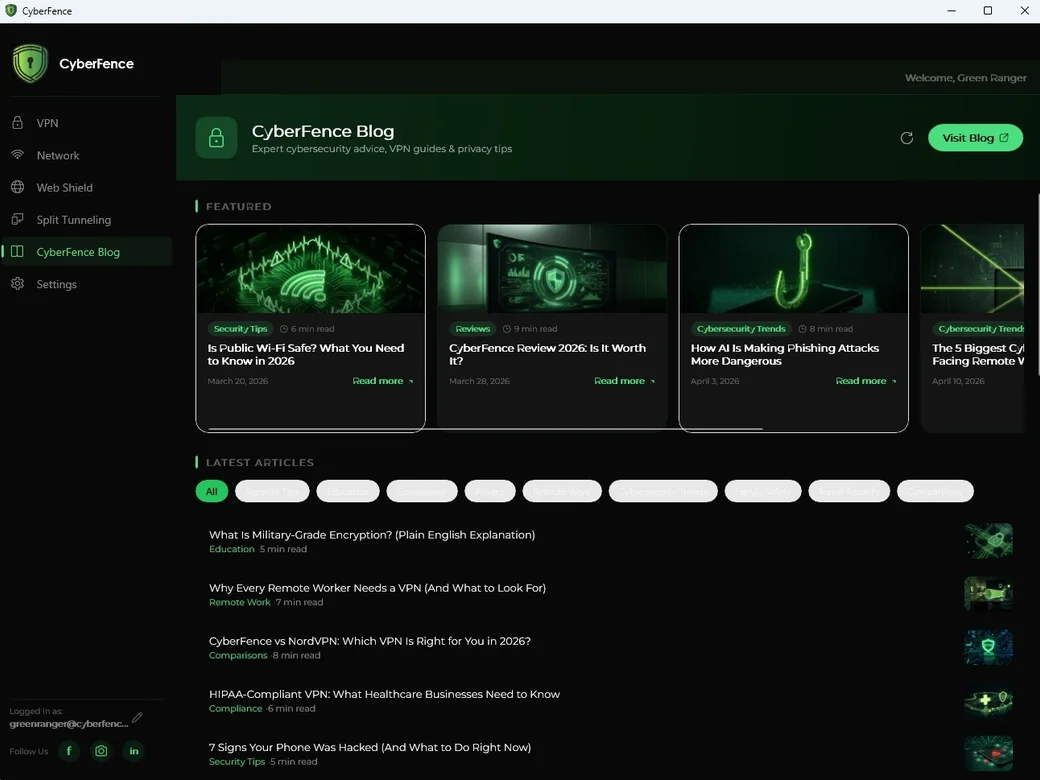Screen dimensions: 1040x780
Task: Click the green lock icon beside blog title
Action: [x=216, y=138]
